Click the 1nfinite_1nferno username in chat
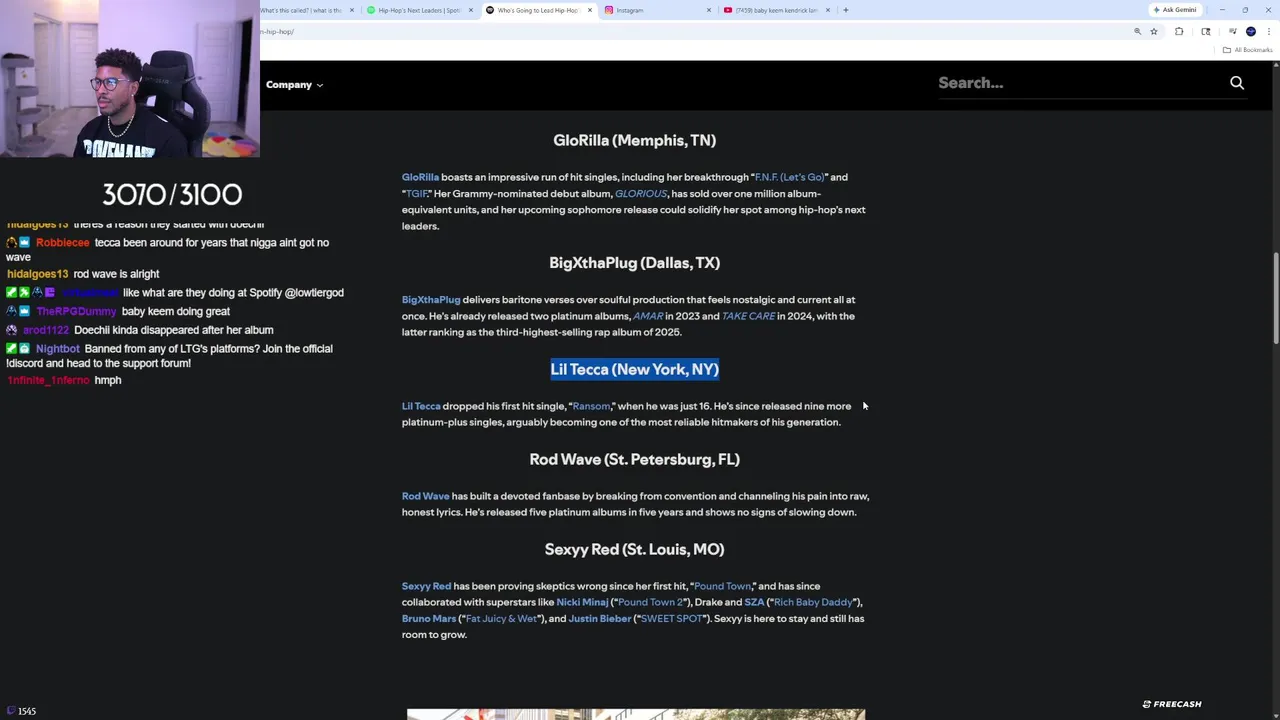Viewport: 1280px width, 720px height. click(x=48, y=381)
